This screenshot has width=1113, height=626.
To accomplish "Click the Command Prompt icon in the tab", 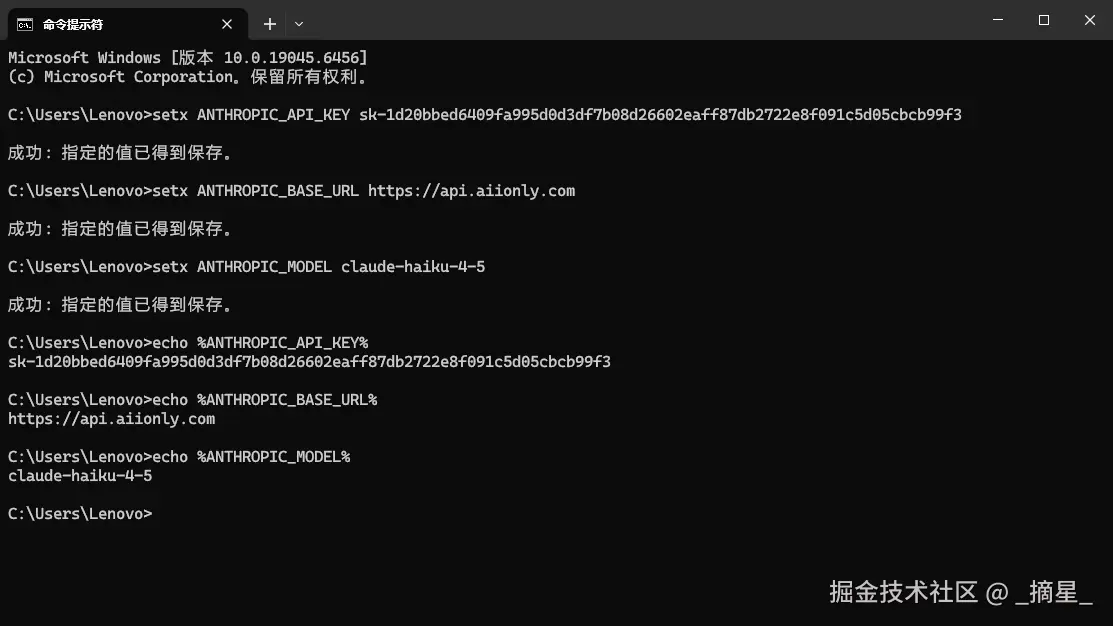I will [25, 25].
